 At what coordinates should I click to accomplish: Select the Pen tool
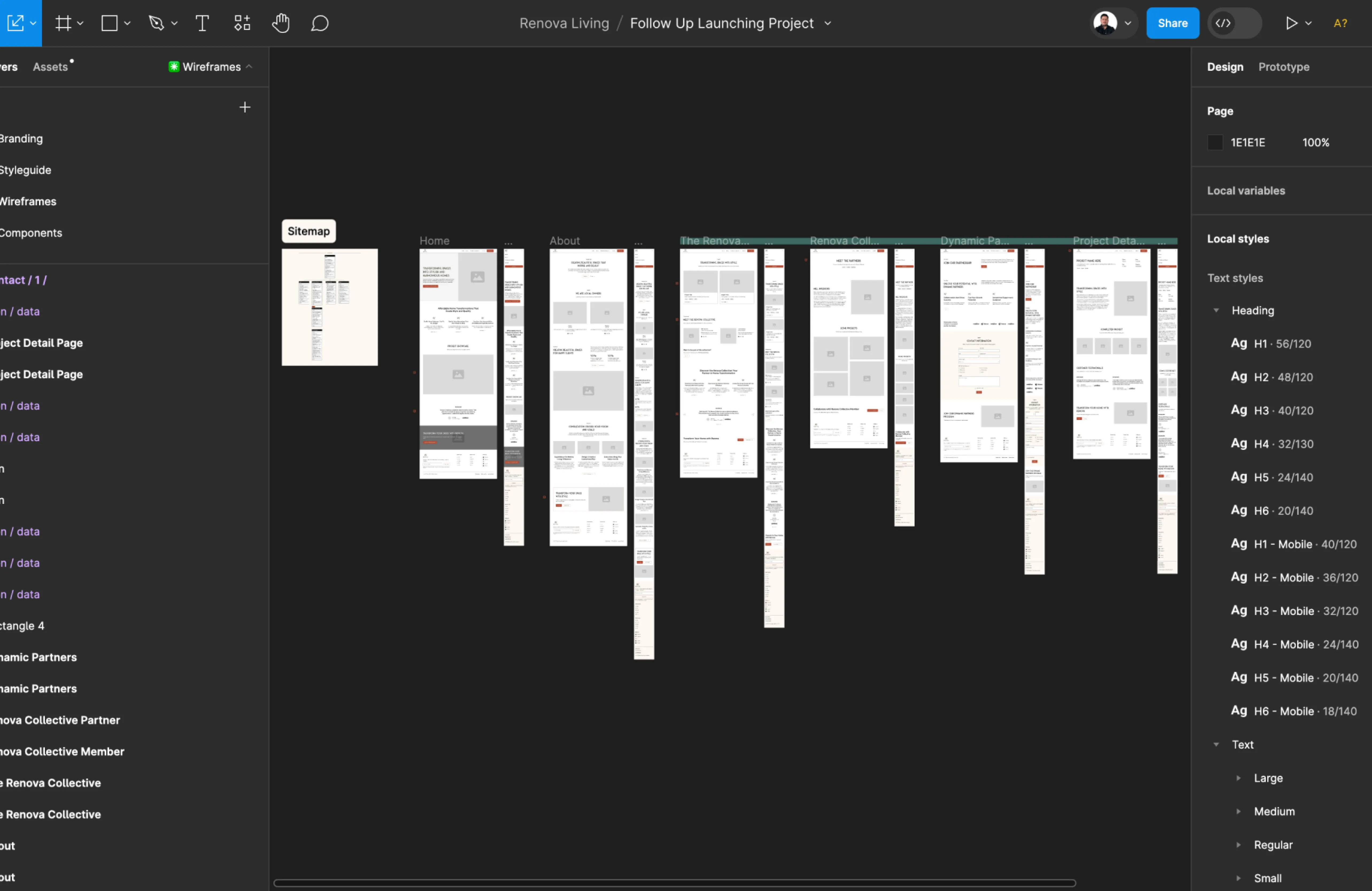tap(156, 23)
